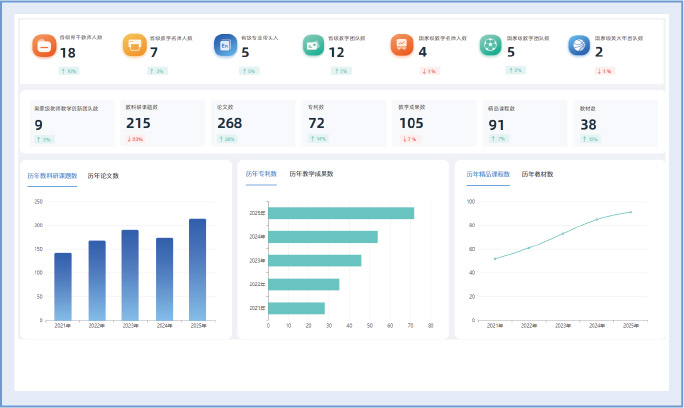Click the dark blue icon beside the count 5
684x408 pixels.
225,47
